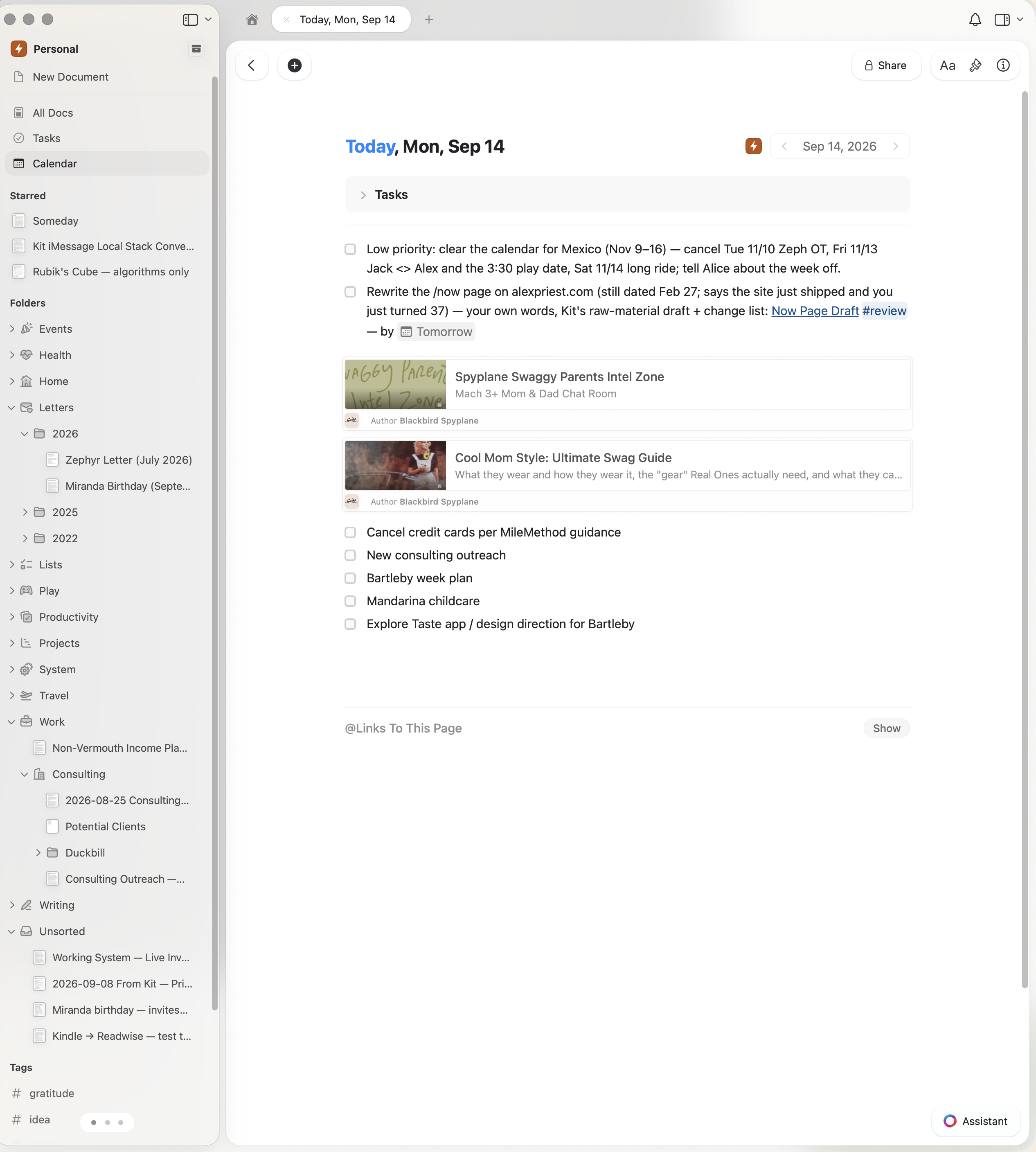Mark New consulting outreach as done
Screen dimensions: 1036x1152
click(x=350, y=555)
